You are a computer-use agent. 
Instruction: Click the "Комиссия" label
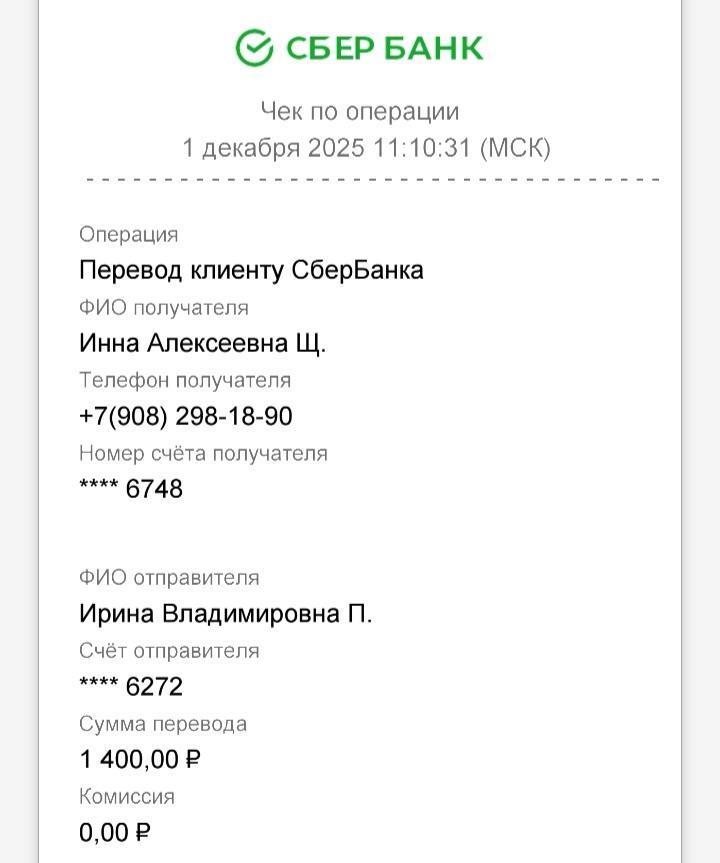tap(127, 796)
